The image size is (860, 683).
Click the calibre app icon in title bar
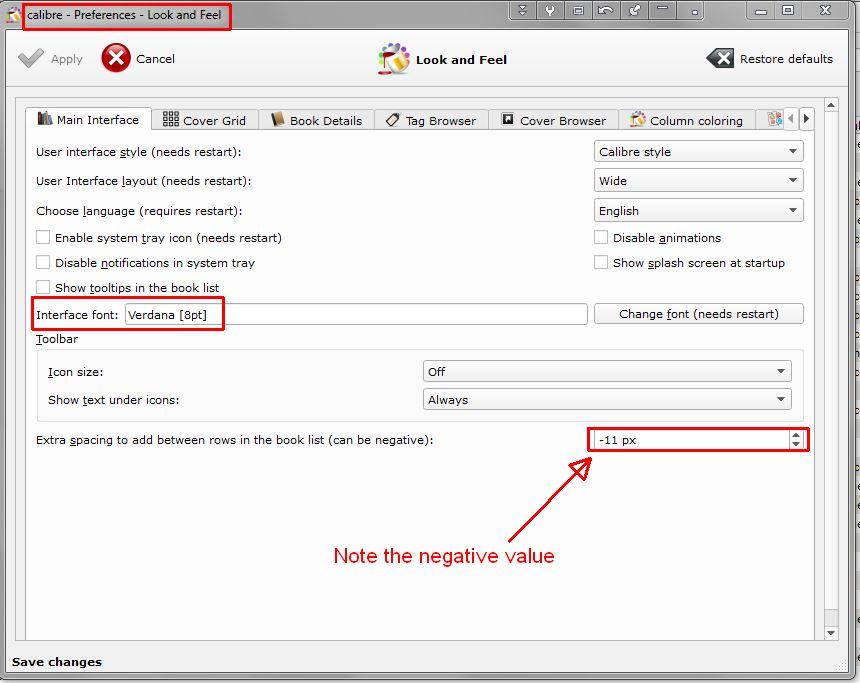point(13,15)
